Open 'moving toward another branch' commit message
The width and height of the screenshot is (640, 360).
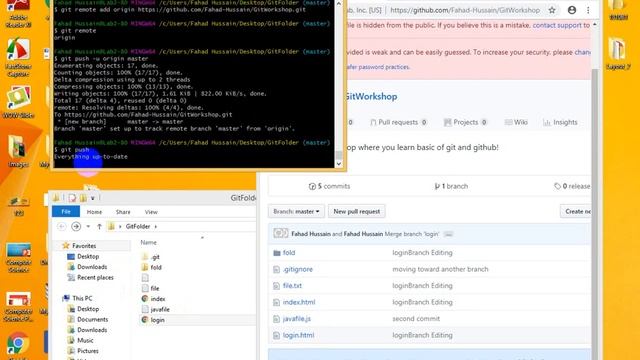click(x=440, y=269)
